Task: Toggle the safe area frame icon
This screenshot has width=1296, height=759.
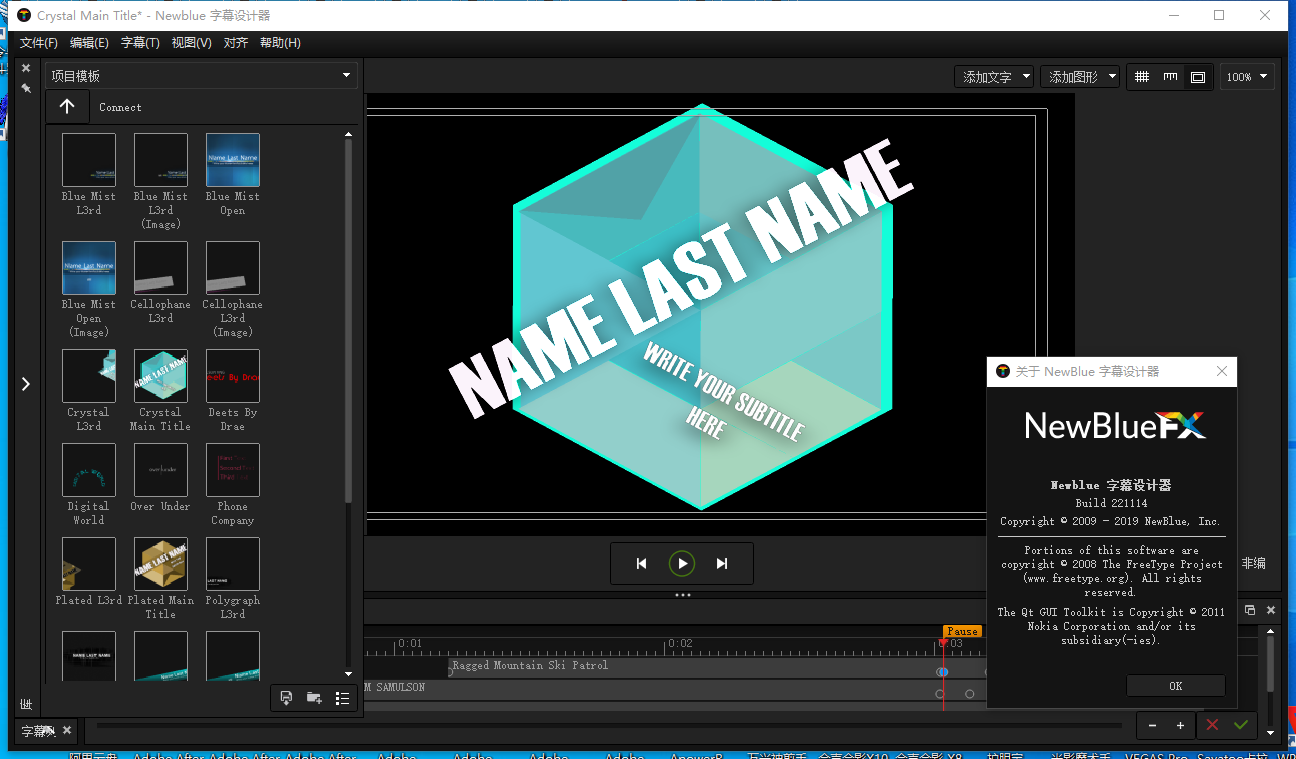Action: pos(1198,77)
